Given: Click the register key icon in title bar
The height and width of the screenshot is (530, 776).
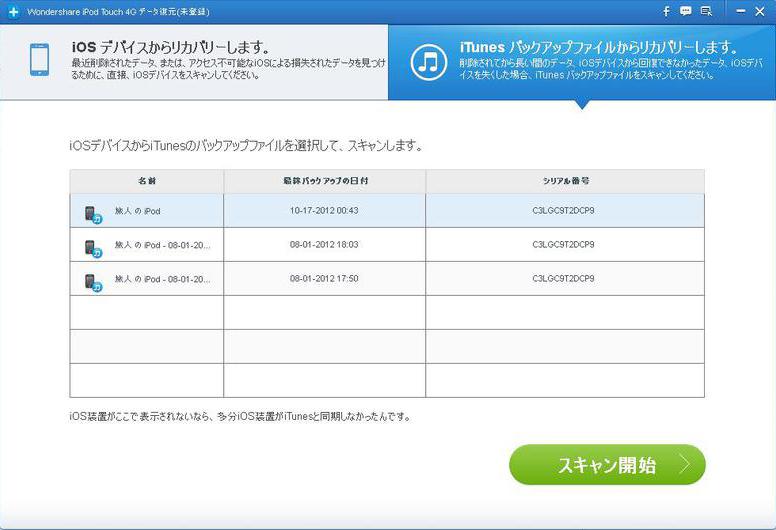Looking at the screenshot, I should [706, 11].
